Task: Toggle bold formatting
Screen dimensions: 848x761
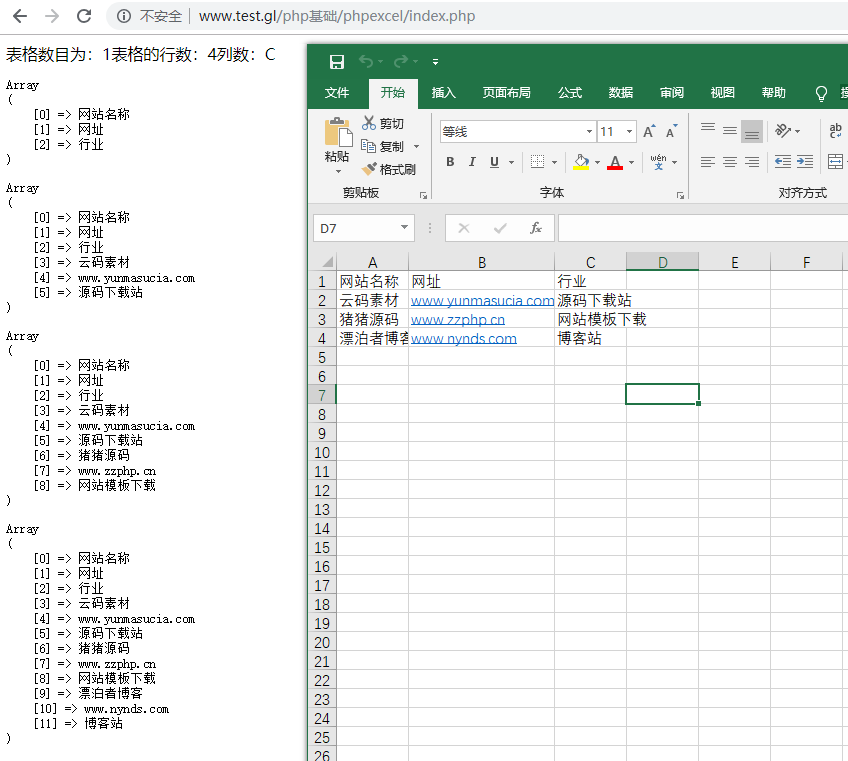Action: tap(450, 162)
